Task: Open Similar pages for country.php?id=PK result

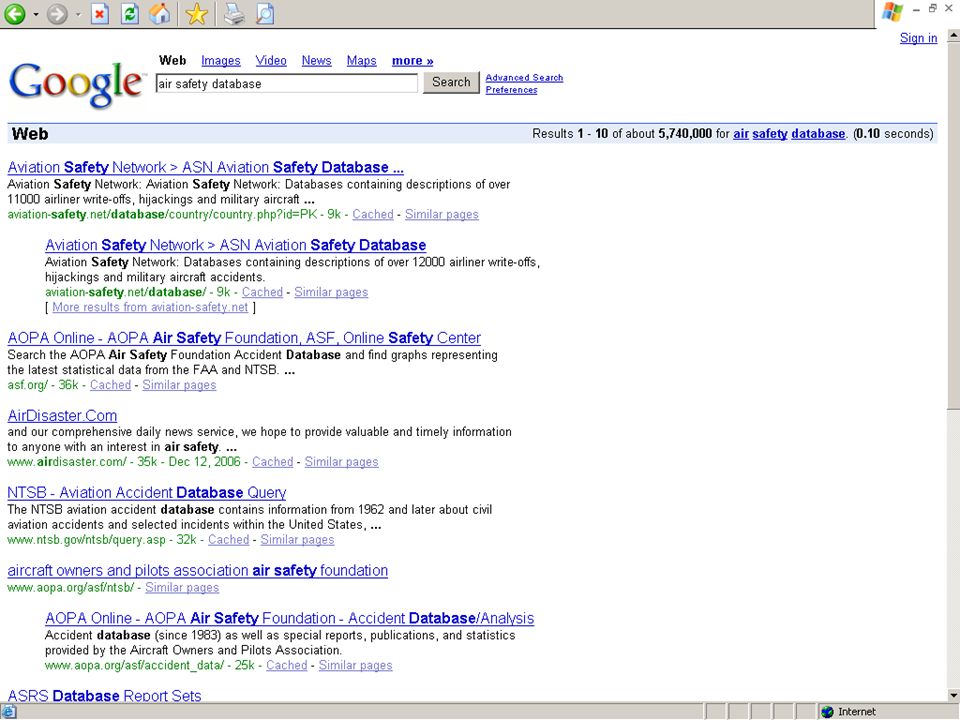Action: (441, 214)
